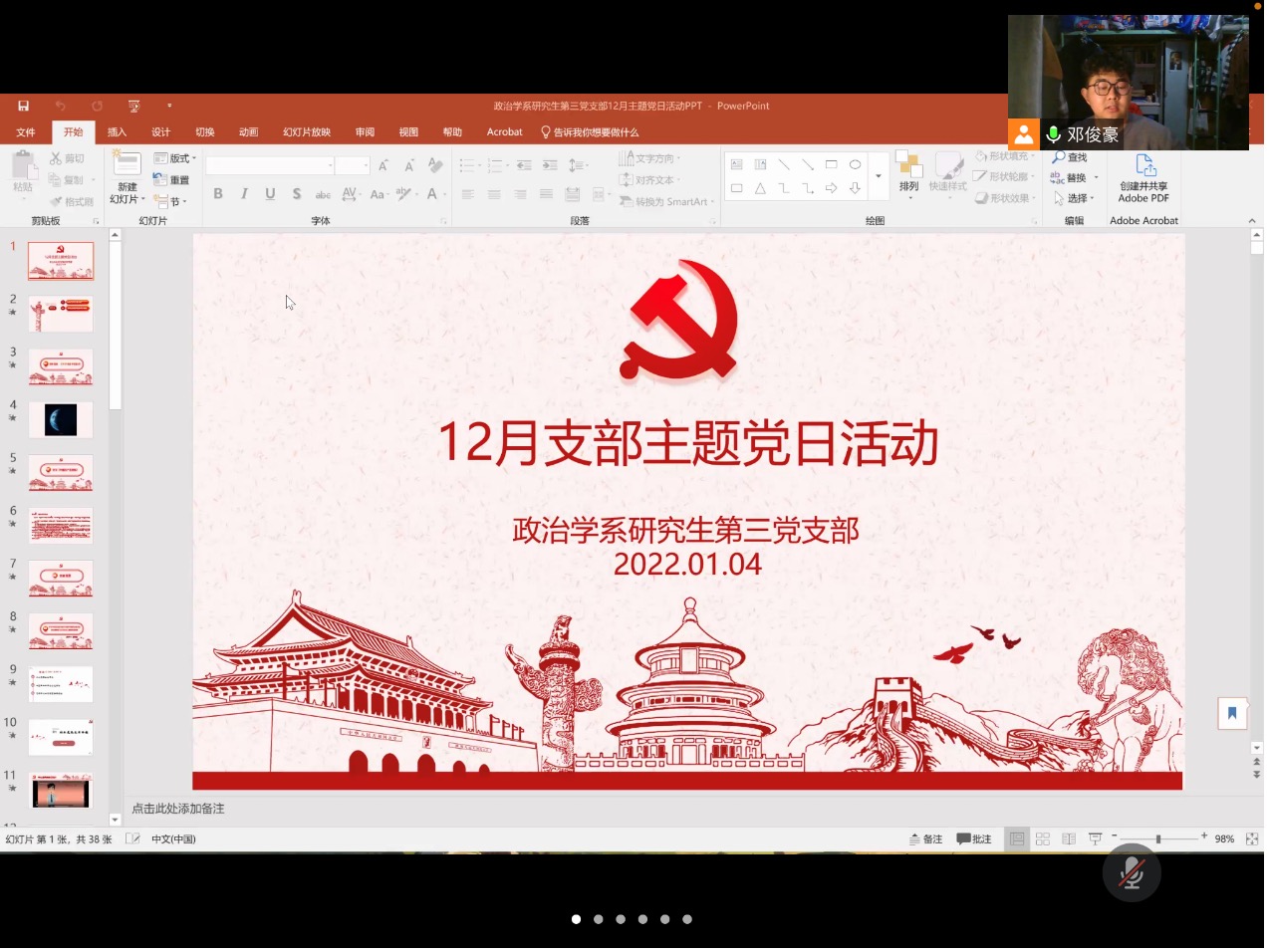Fit slide to current window icon

click(1252, 839)
